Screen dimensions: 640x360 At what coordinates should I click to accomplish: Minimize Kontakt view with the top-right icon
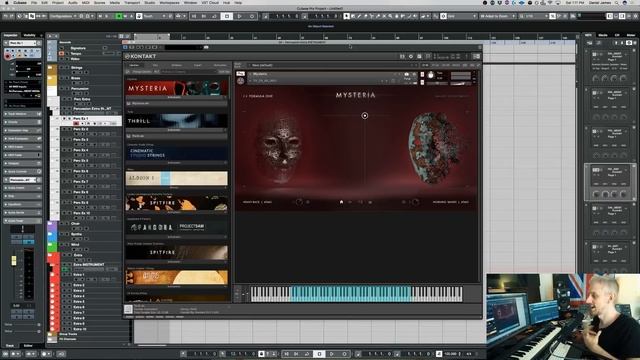[476, 56]
